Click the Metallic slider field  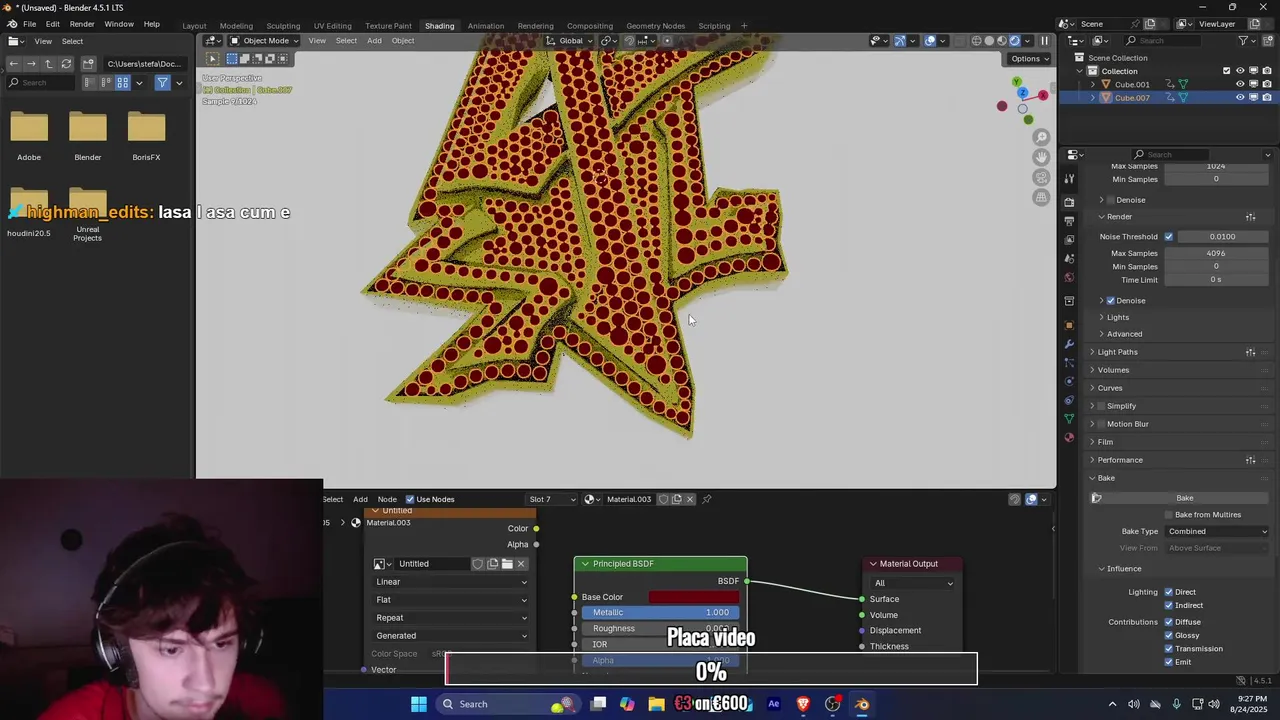pos(661,613)
